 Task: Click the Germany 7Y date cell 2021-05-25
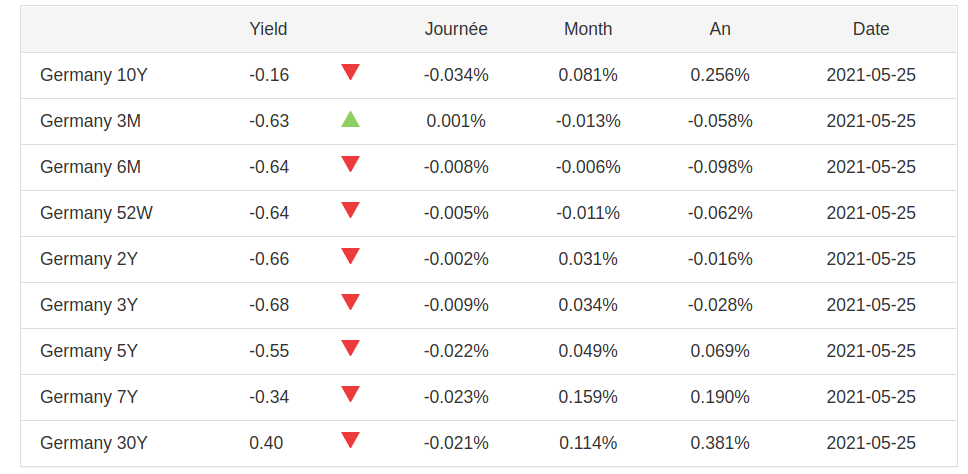[x=871, y=397]
